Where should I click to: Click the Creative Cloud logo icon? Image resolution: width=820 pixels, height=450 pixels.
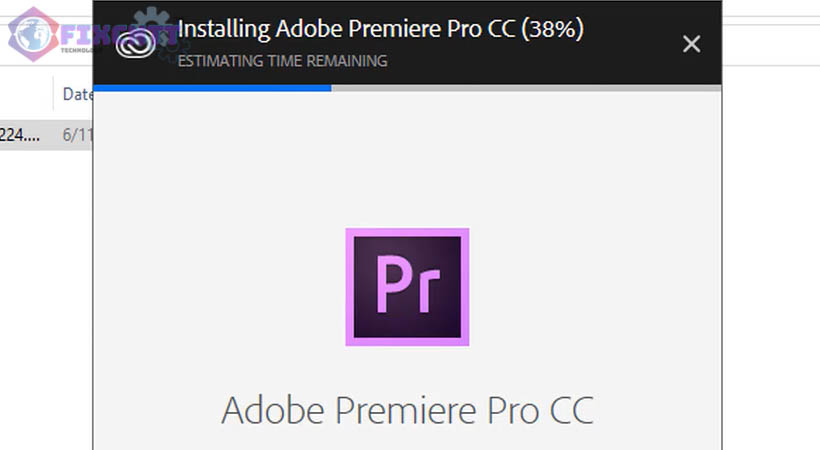(x=134, y=44)
